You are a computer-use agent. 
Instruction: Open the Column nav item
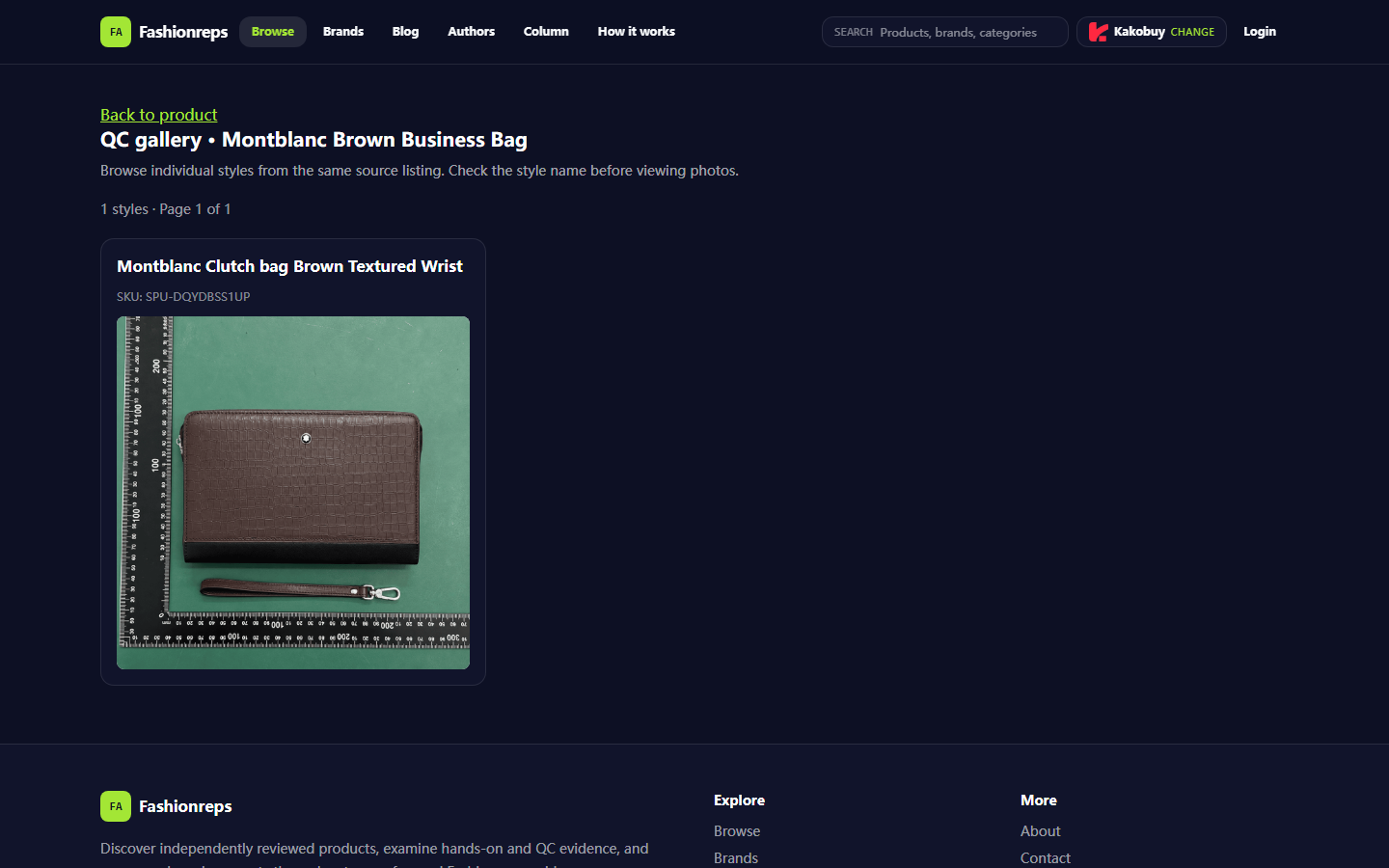click(546, 32)
